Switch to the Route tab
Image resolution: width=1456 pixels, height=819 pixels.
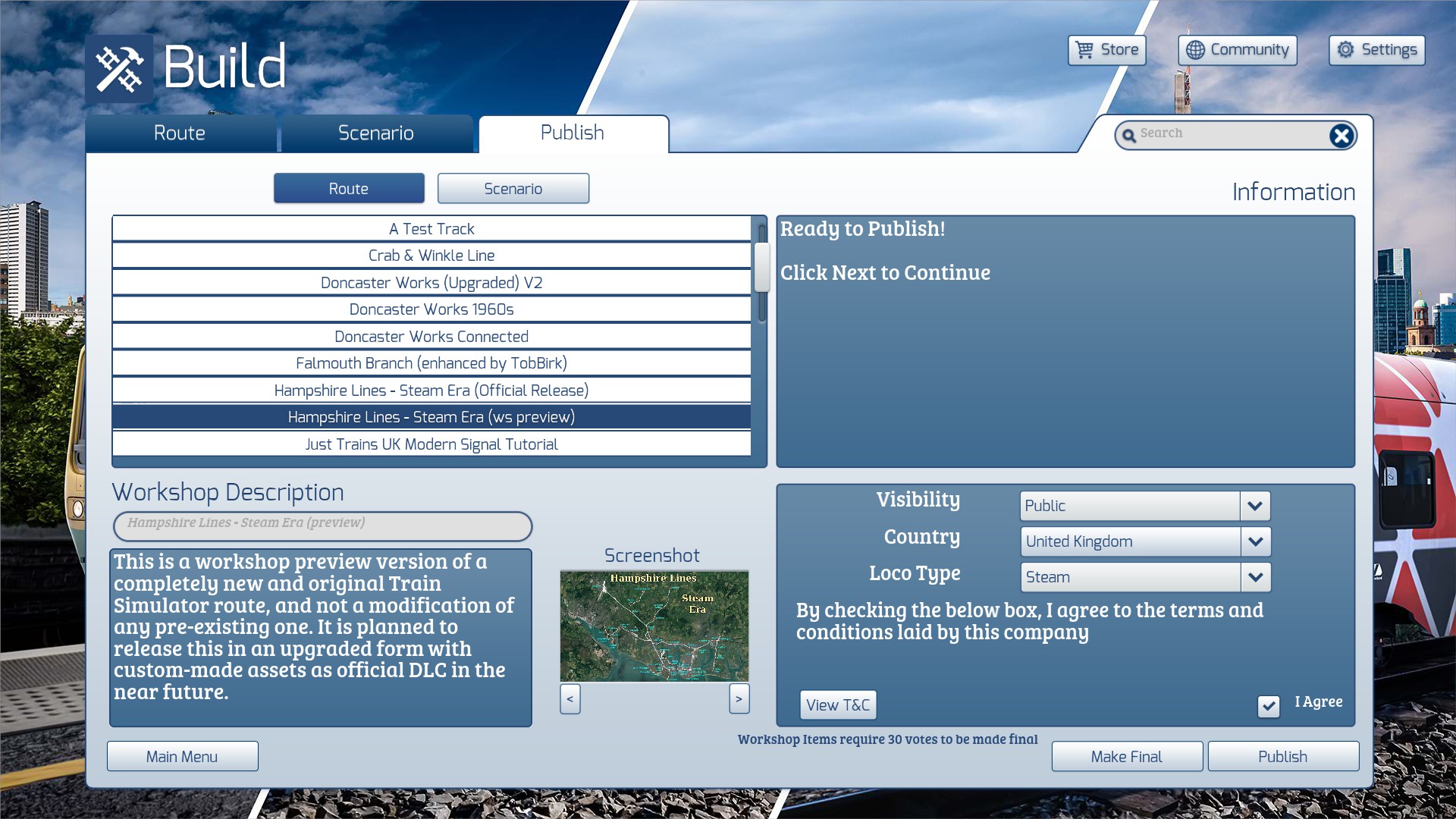click(180, 133)
